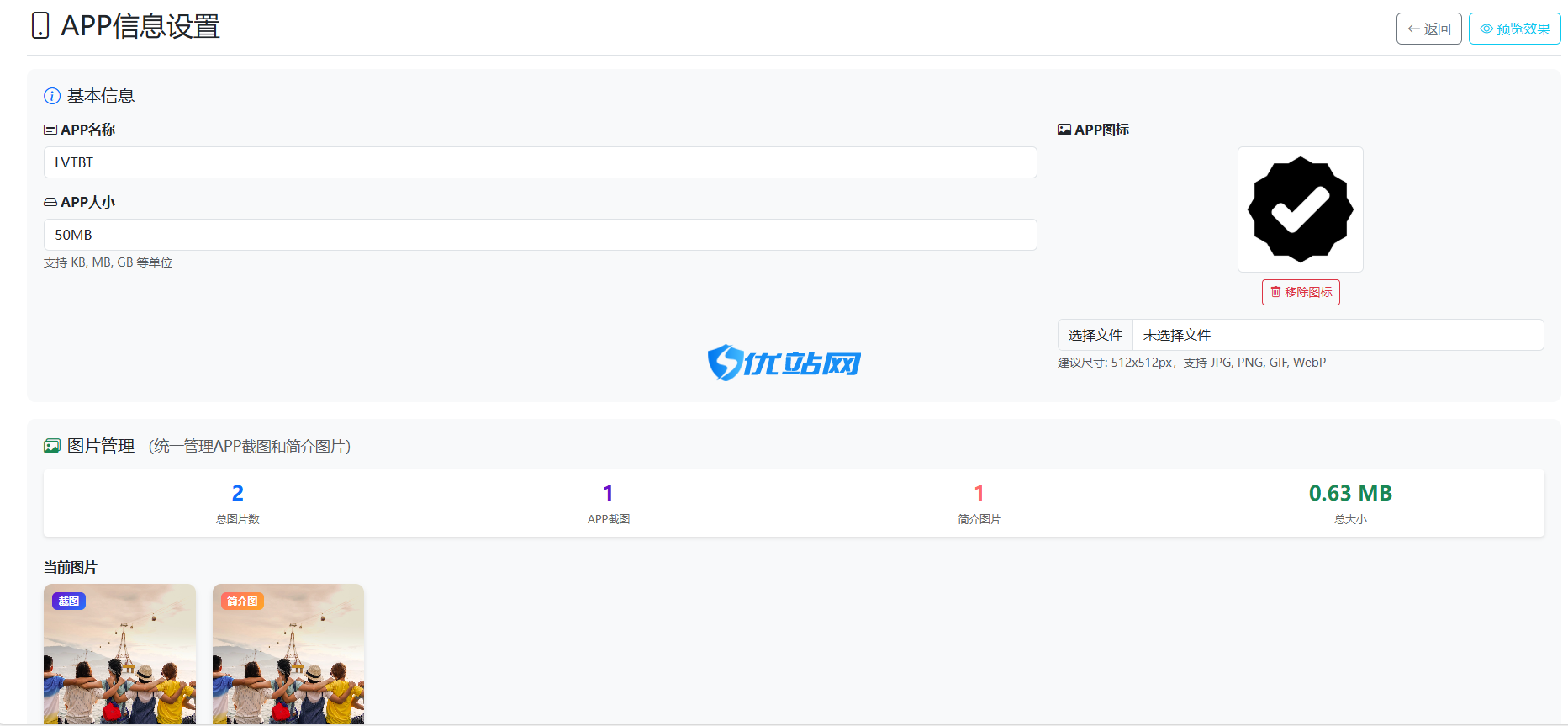Click 选择文件 to choose an icon file

1095,335
